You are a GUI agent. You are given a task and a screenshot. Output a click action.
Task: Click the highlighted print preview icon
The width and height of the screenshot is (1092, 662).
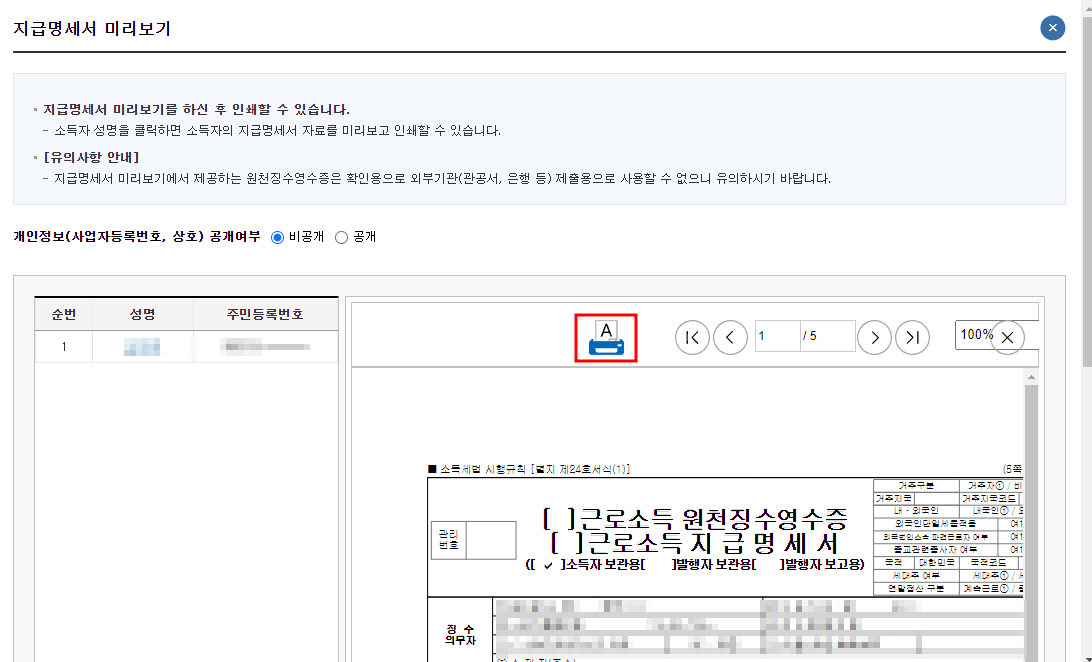[605, 337]
